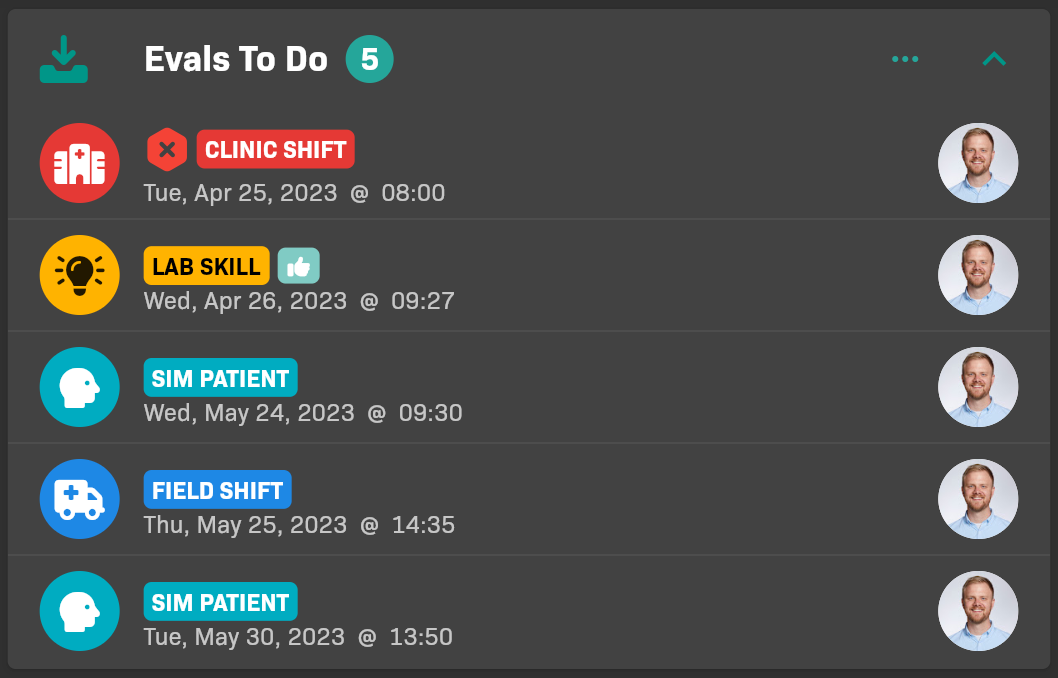Open the three-dot options menu
Screen dimensions: 1058x678
click(905, 60)
